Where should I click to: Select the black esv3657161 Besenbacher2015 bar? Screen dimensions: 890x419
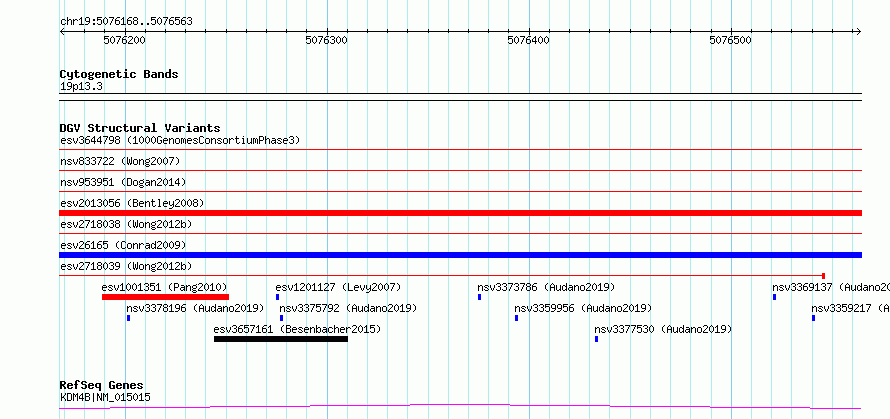click(x=280, y=339)
